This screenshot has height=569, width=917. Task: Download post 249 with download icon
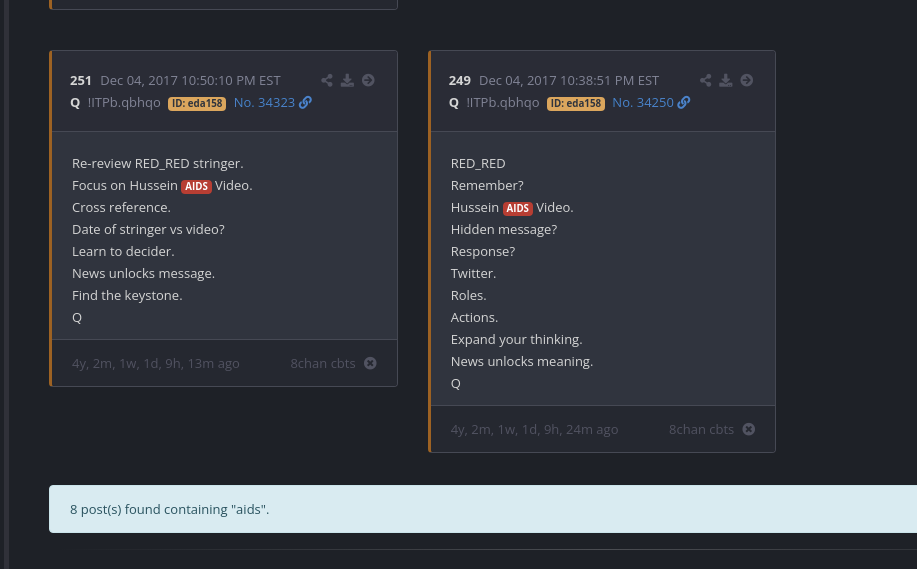point(726,80)
